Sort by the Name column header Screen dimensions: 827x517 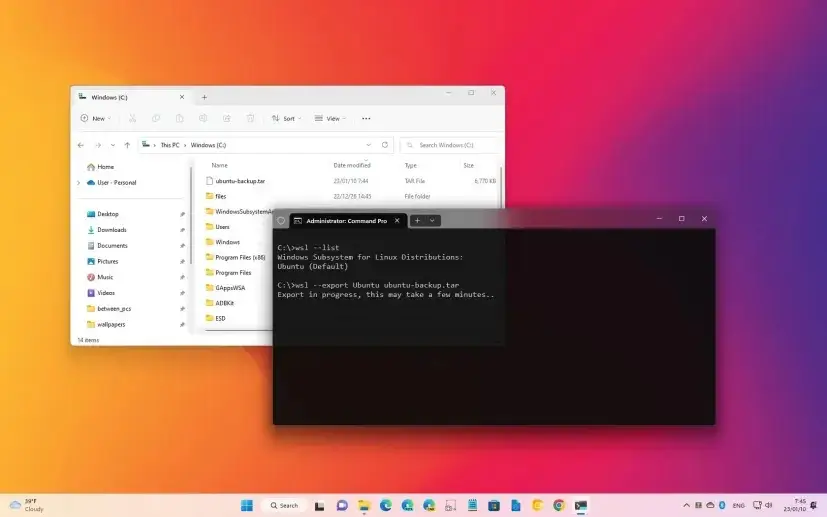click(x=219, y=166)
